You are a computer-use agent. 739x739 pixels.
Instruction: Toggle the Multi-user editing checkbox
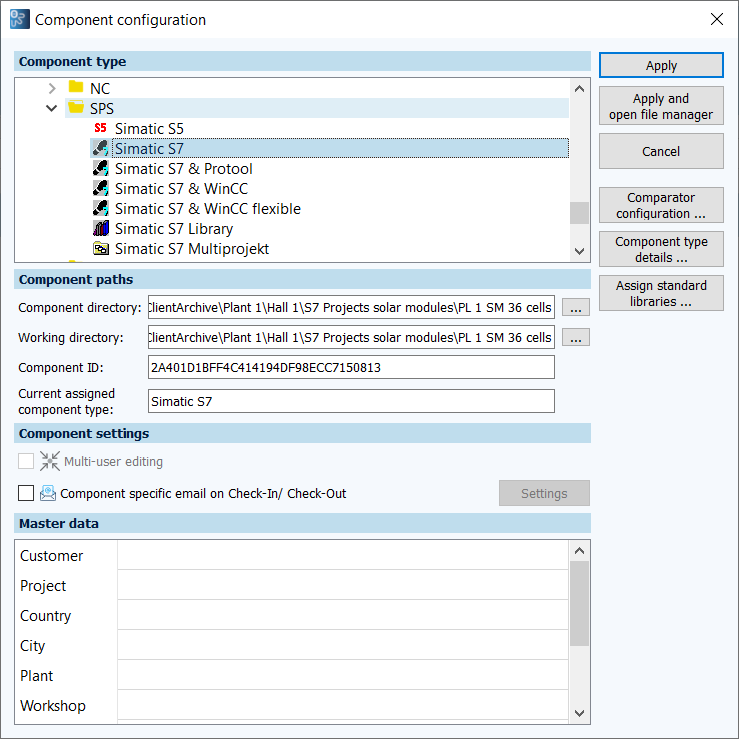tap(26, 461)
